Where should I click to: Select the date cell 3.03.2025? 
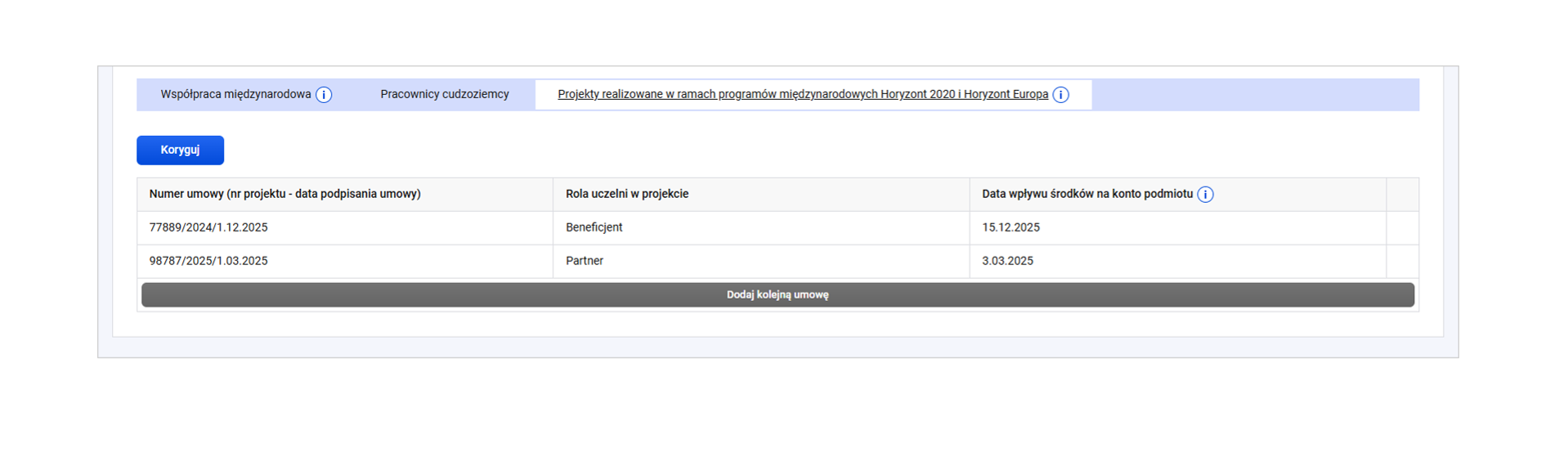pos(1007,262)
